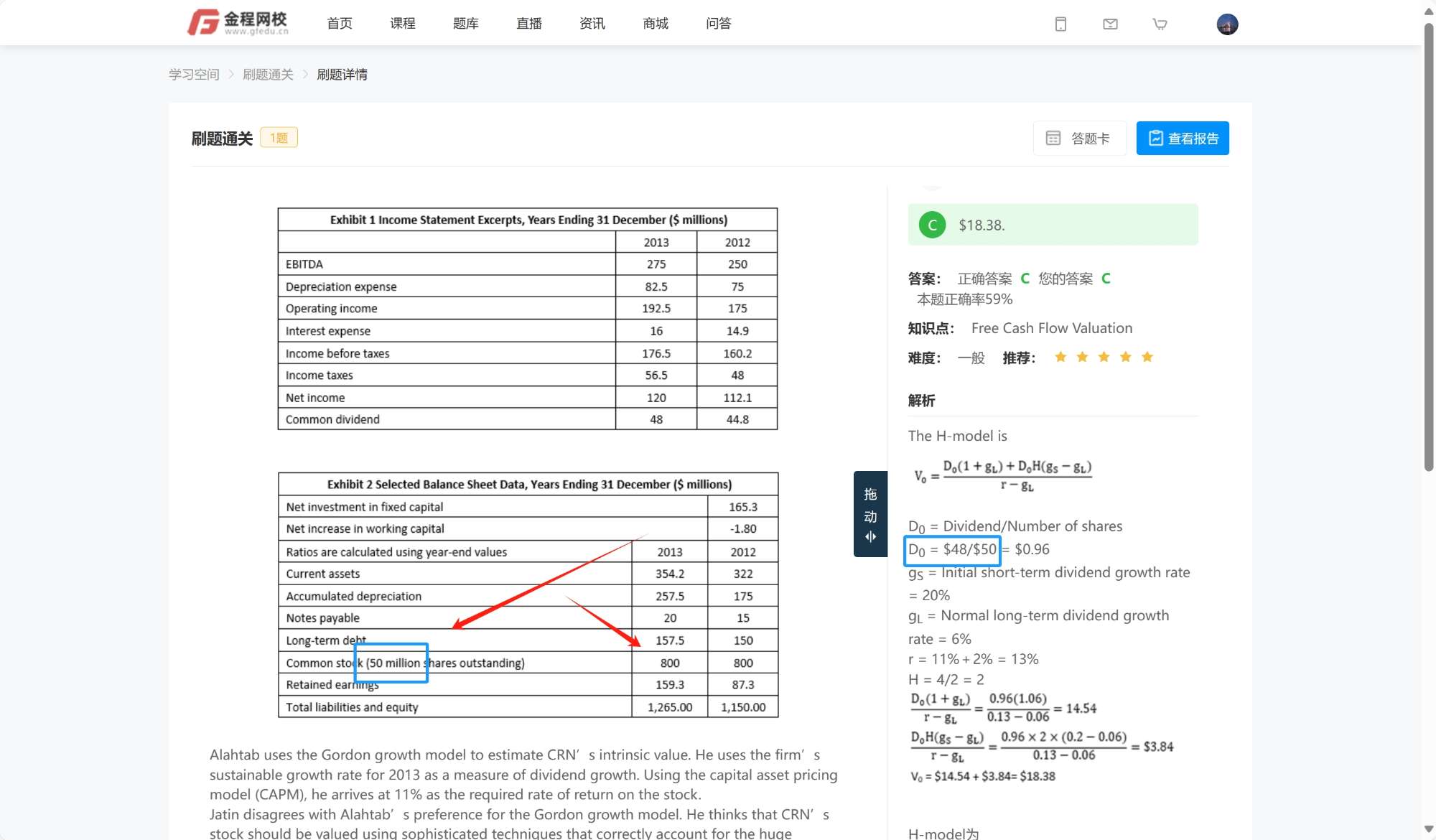Click the 刷题通关 breadcrumb link

click(268, 75)
